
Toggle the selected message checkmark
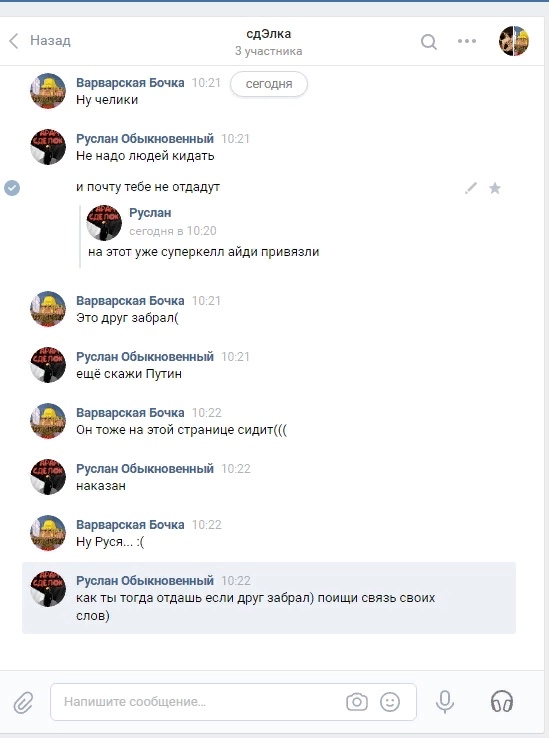coord(12,188)
